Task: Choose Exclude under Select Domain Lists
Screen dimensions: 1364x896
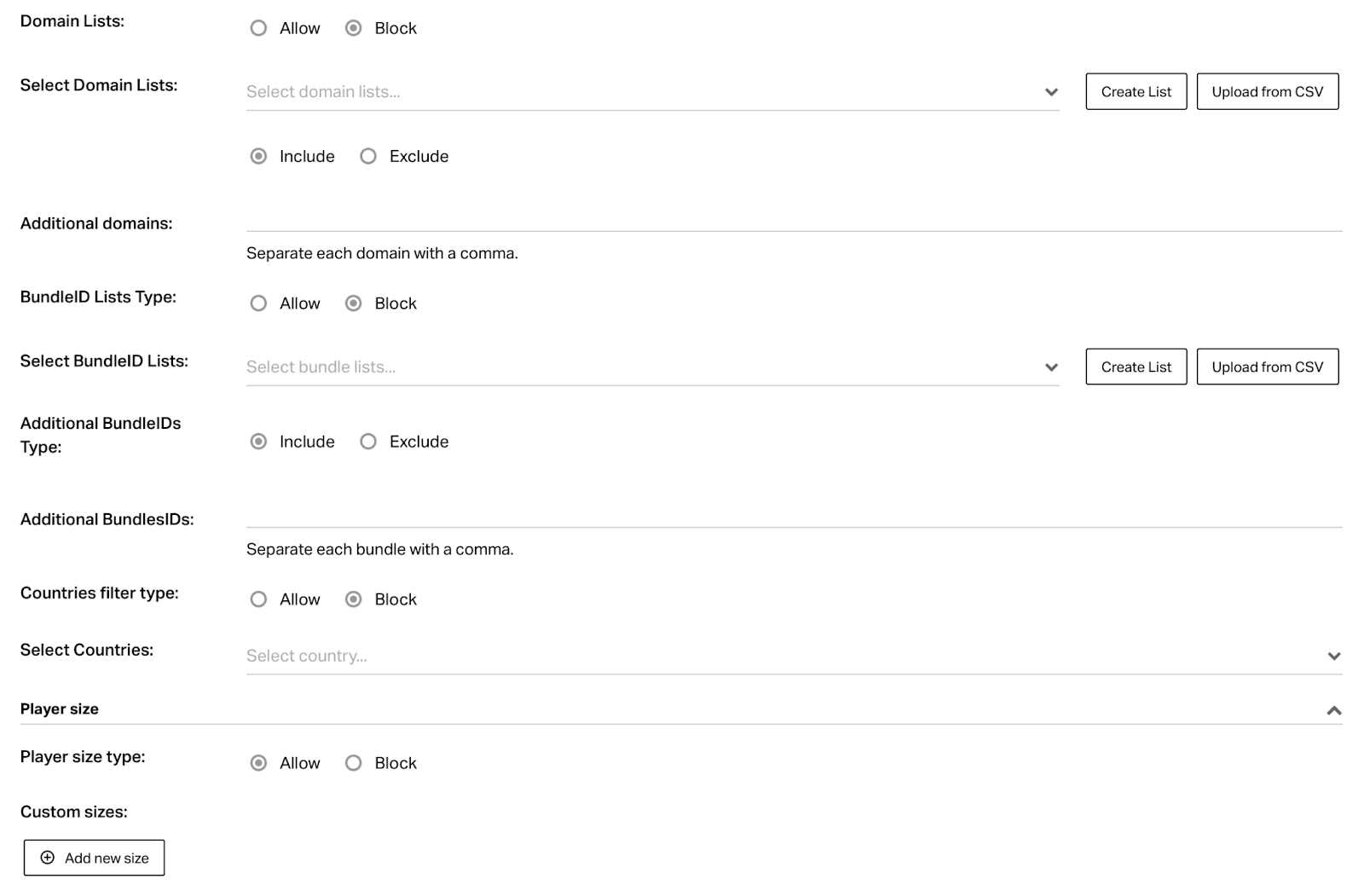Action: [368, 156]
